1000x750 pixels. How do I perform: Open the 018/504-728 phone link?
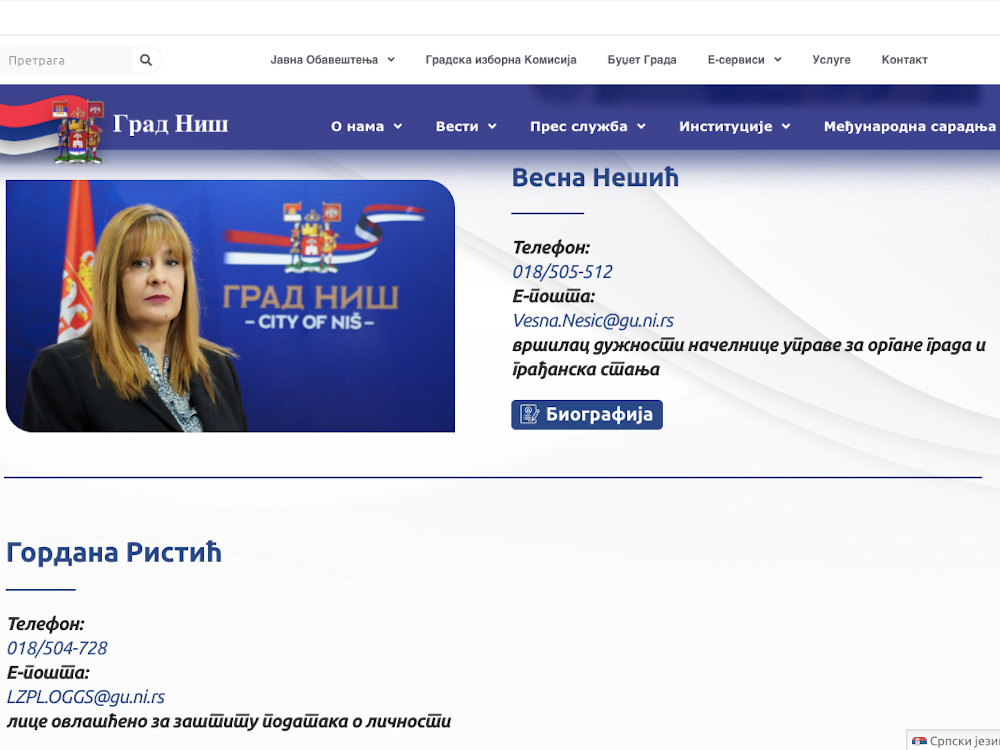[56, 648]
